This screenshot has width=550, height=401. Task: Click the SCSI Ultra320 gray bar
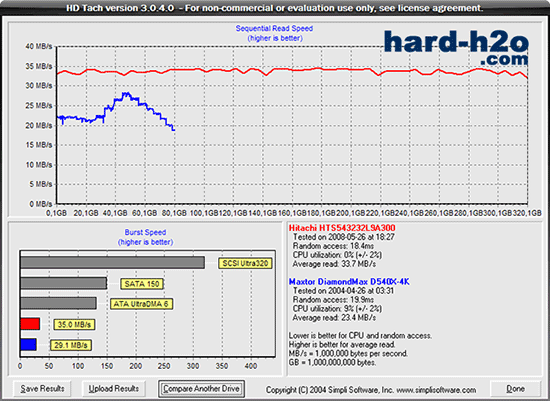(112, 263)
